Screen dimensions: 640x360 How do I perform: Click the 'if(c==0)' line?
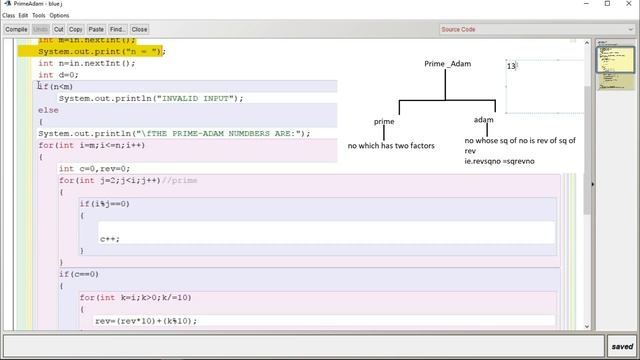[79, 274]
